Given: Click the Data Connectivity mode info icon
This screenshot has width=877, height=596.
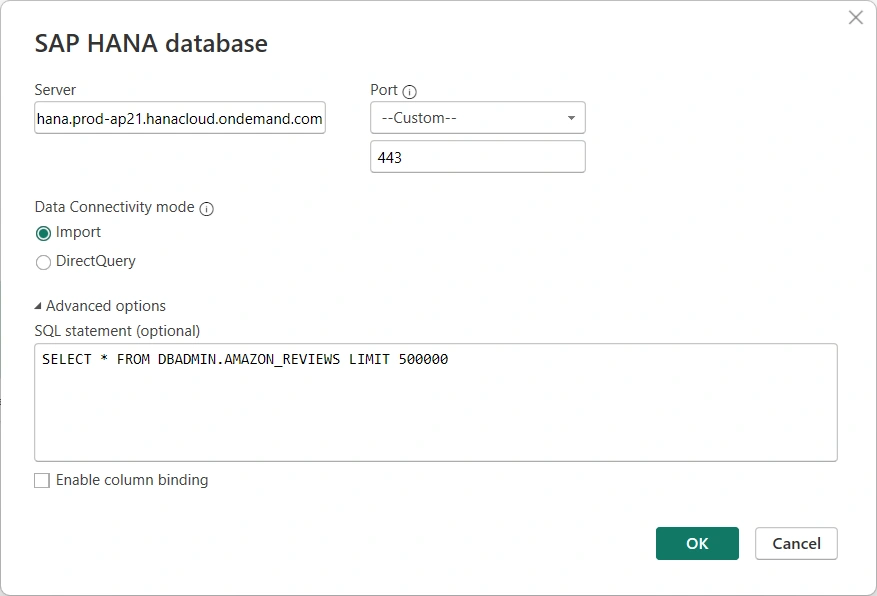Looking at the screenshot, I should [x=206, y=209].
